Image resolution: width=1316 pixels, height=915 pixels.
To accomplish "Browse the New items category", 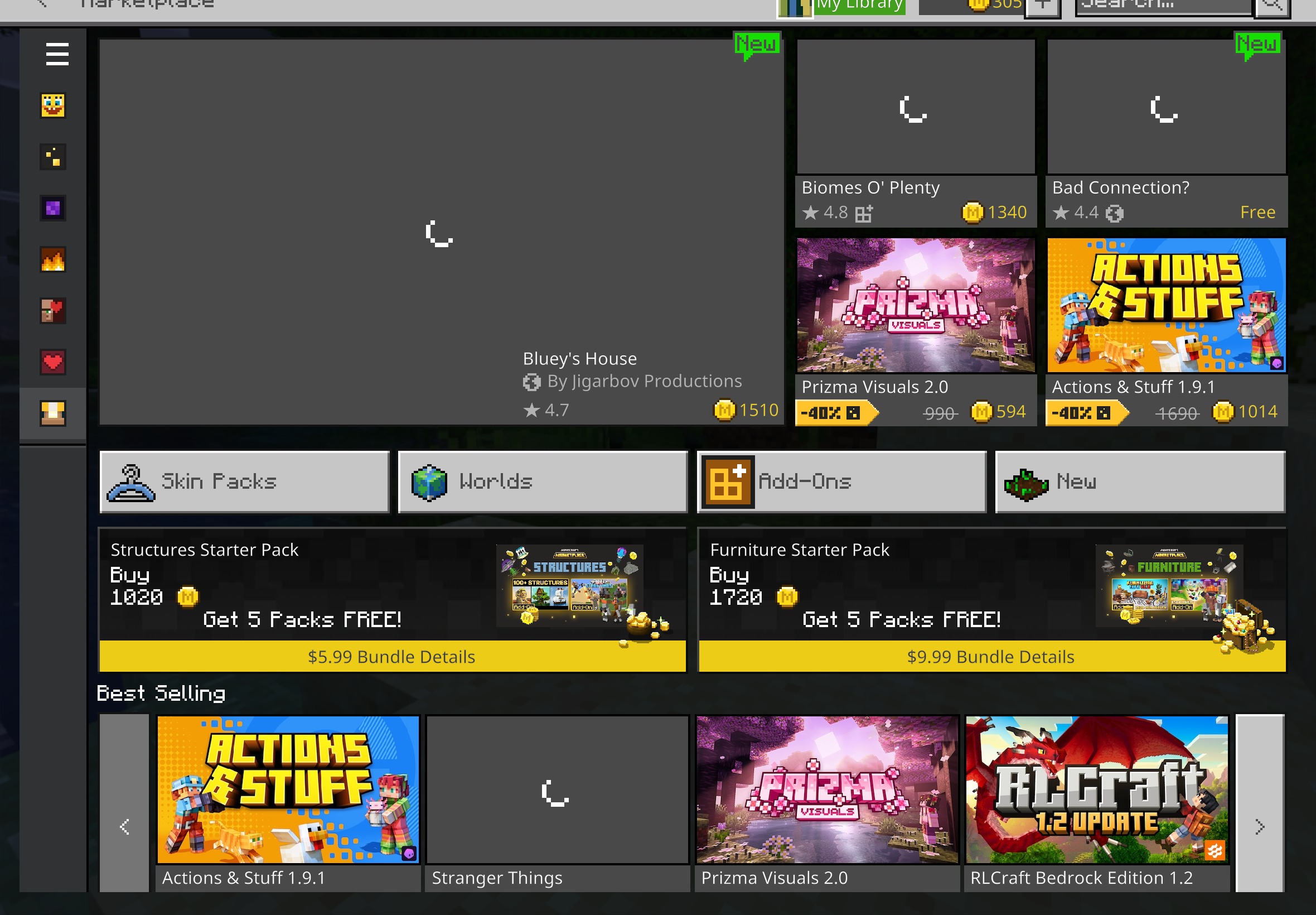I will (1140, 481).
